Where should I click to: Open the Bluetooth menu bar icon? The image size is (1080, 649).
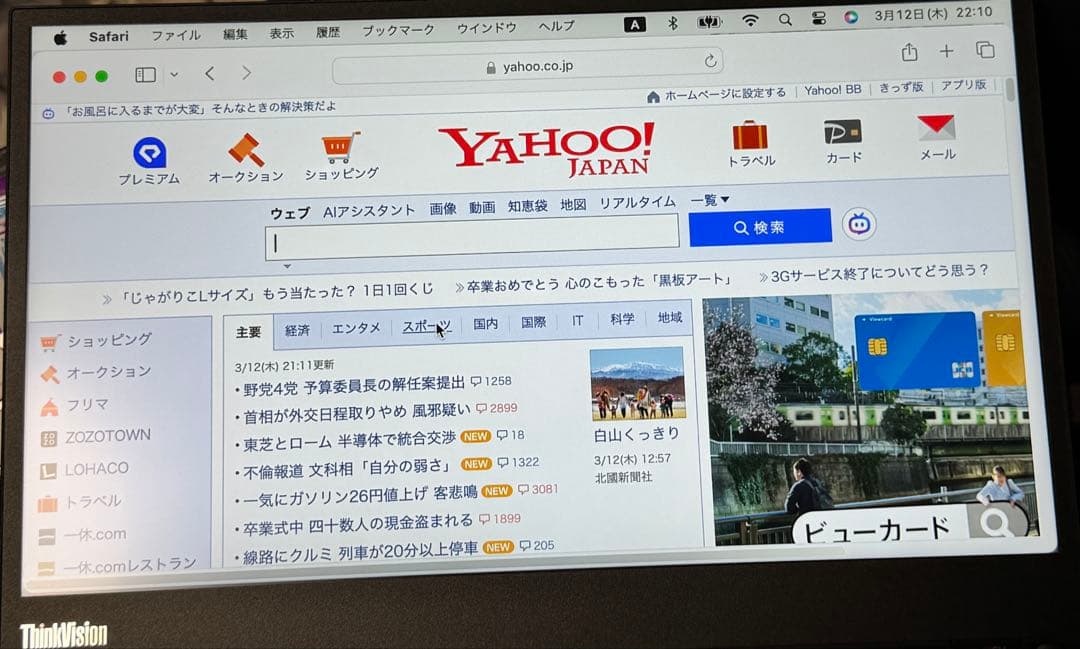pyautogui.click(x=672, y=23)
